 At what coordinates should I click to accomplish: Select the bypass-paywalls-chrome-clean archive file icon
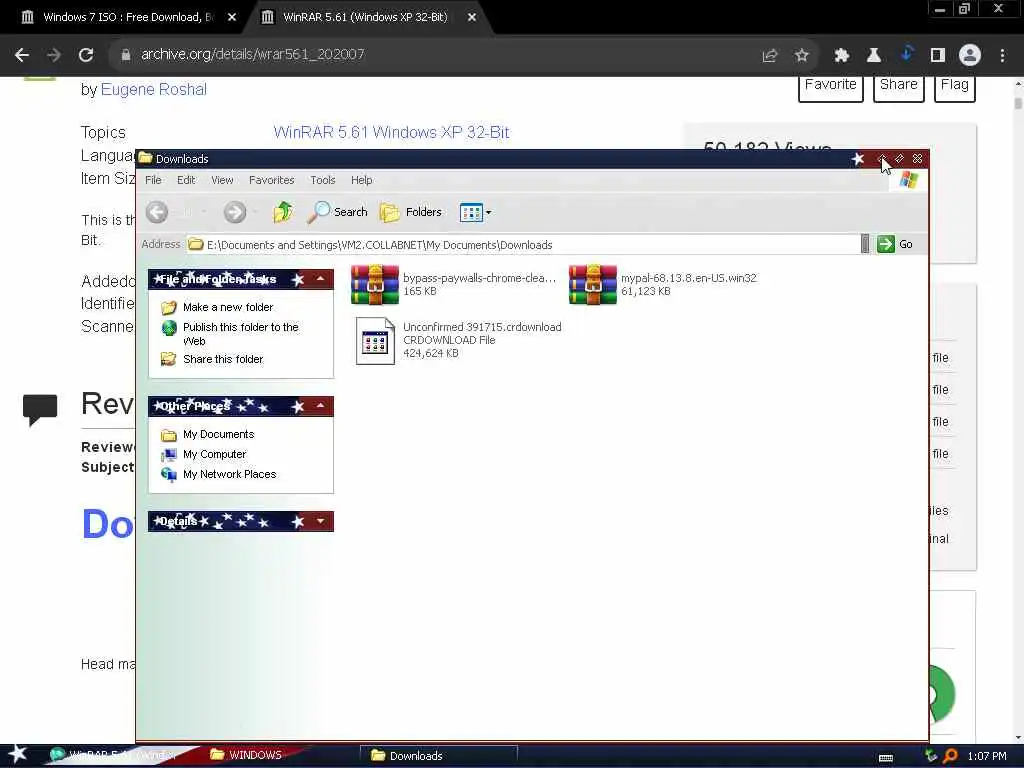click(x=375, y=285)
